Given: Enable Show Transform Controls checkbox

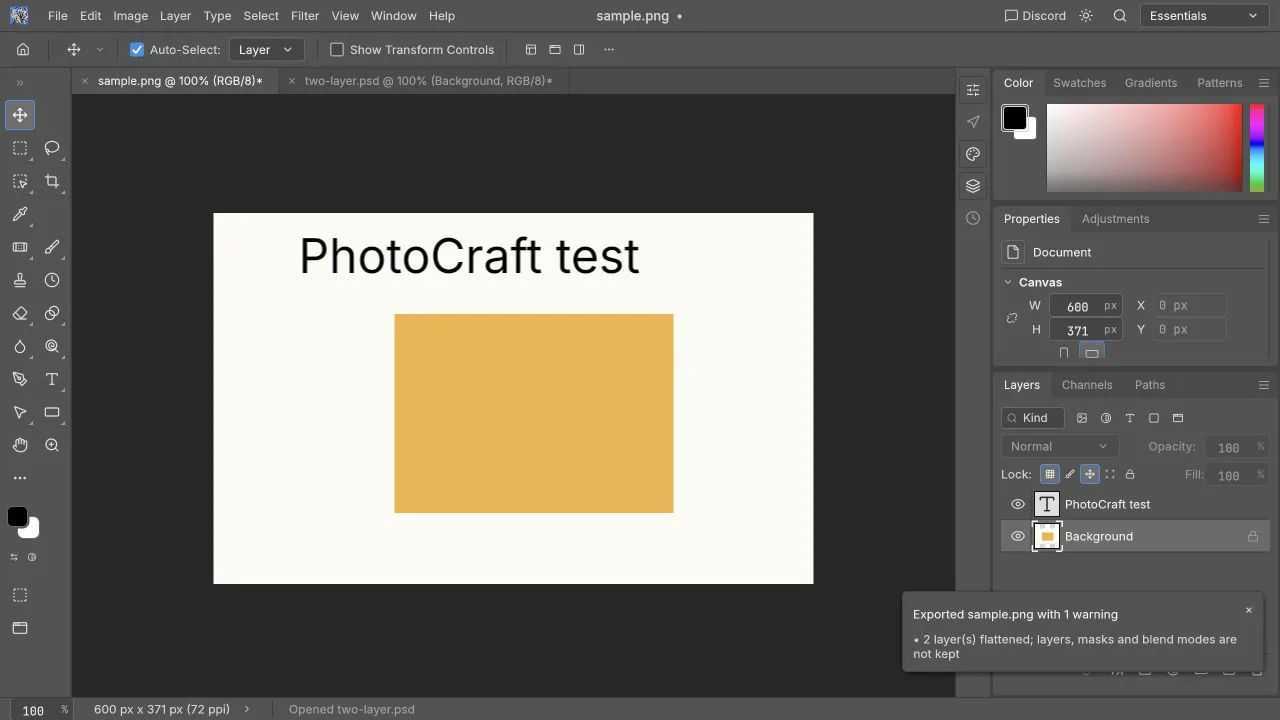Looking at the screenshot, I should [x=337, y=49].
